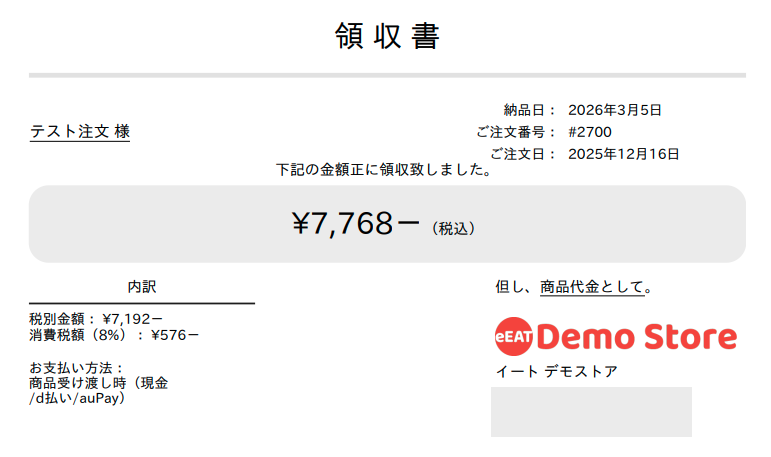Select the underlined テスト注文 様 recipient name

point(80,132)
